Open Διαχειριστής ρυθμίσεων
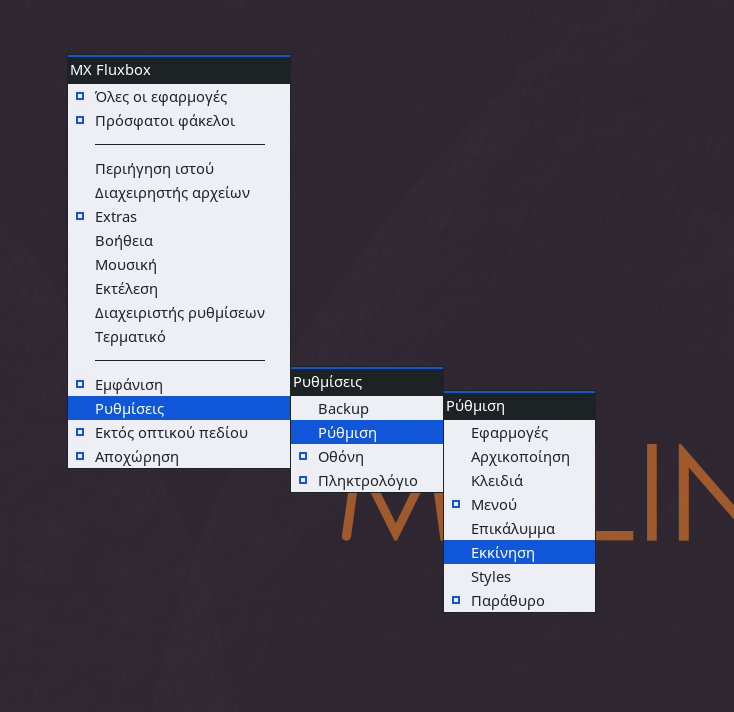 pyautogui.click(x=179, y=313)
